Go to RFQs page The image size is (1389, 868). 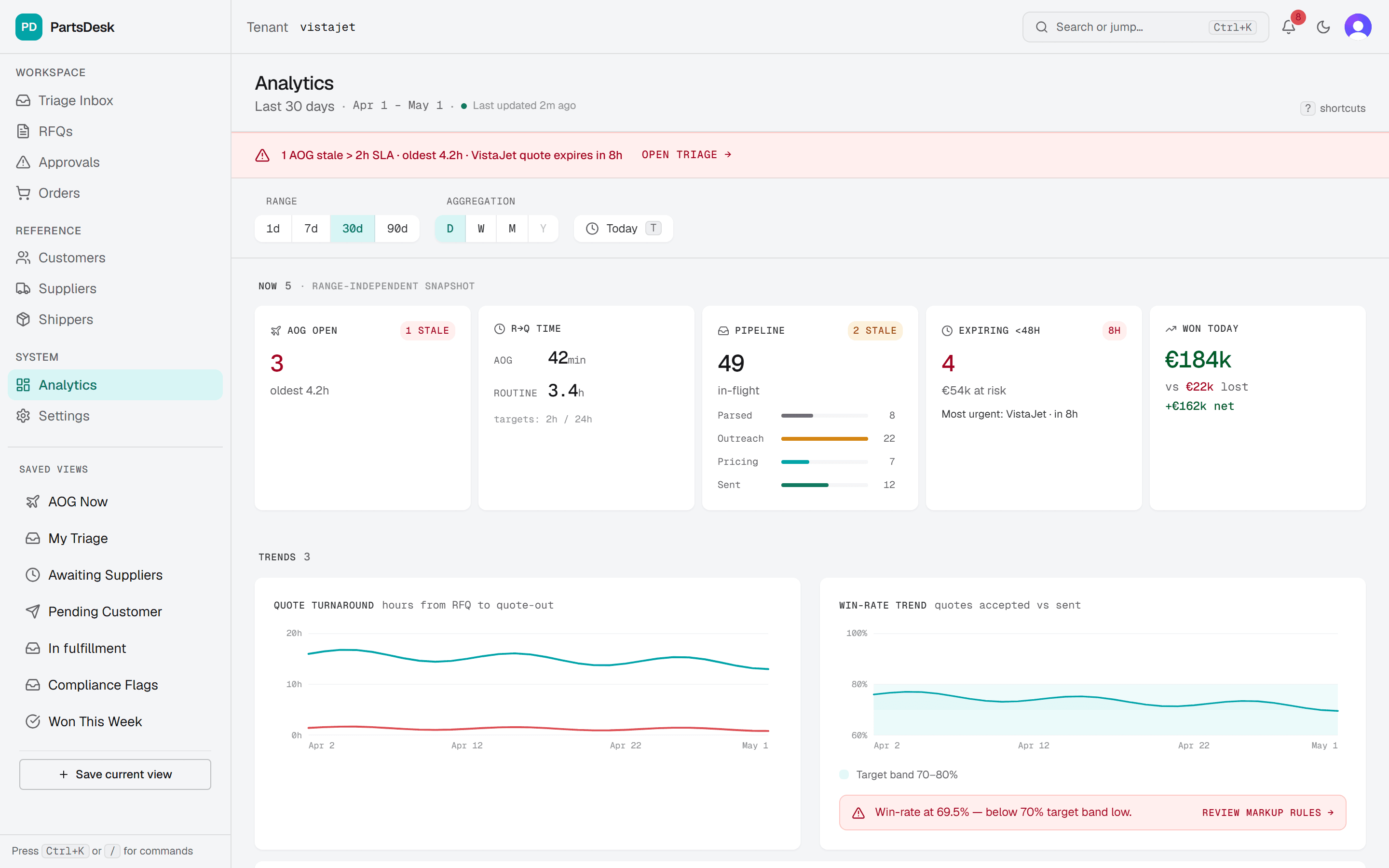[x=115, y=132]
